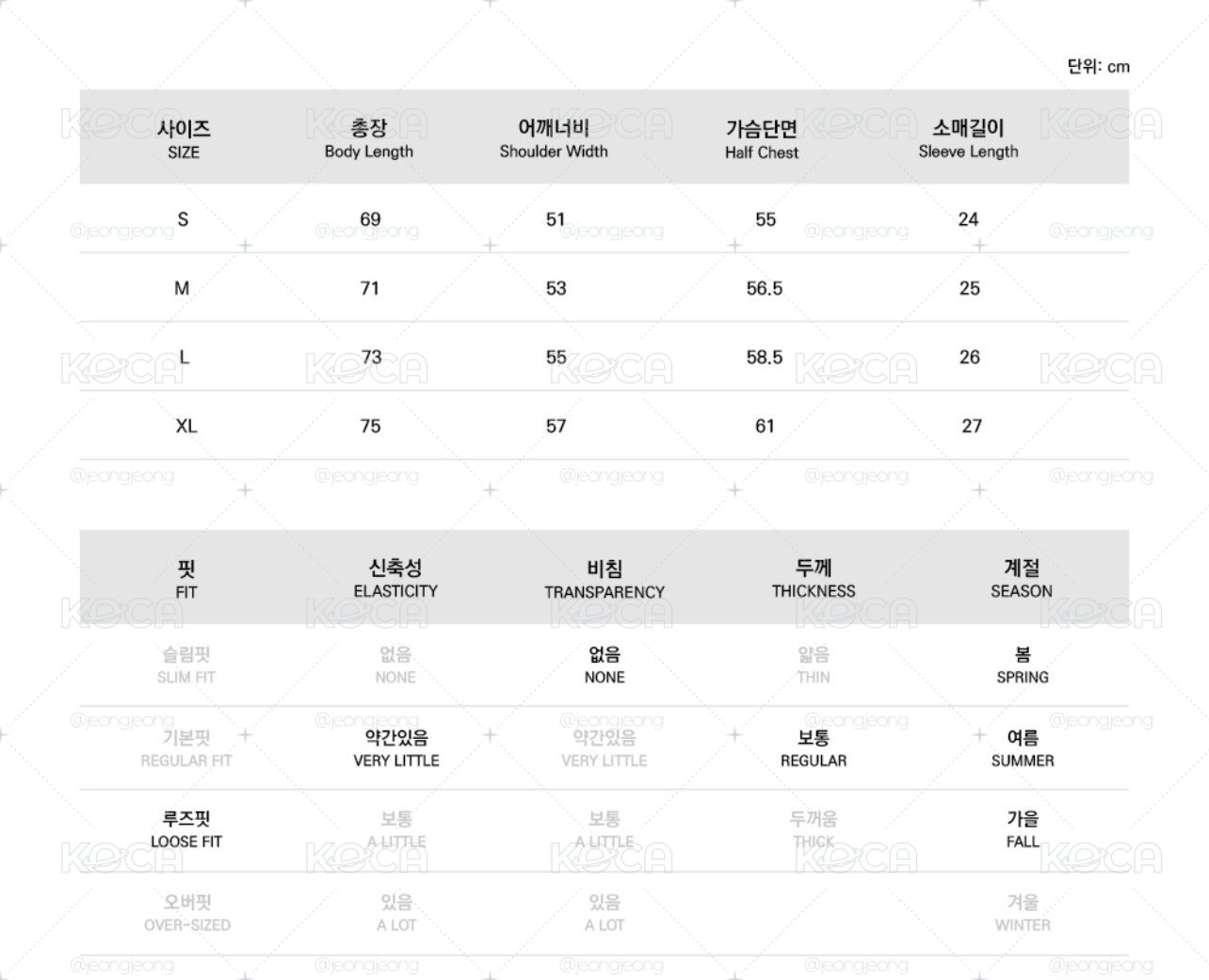This screenshot has height=980, width=1209.
Task: Click the 56.5 half chest value
Action: (765, 288)
